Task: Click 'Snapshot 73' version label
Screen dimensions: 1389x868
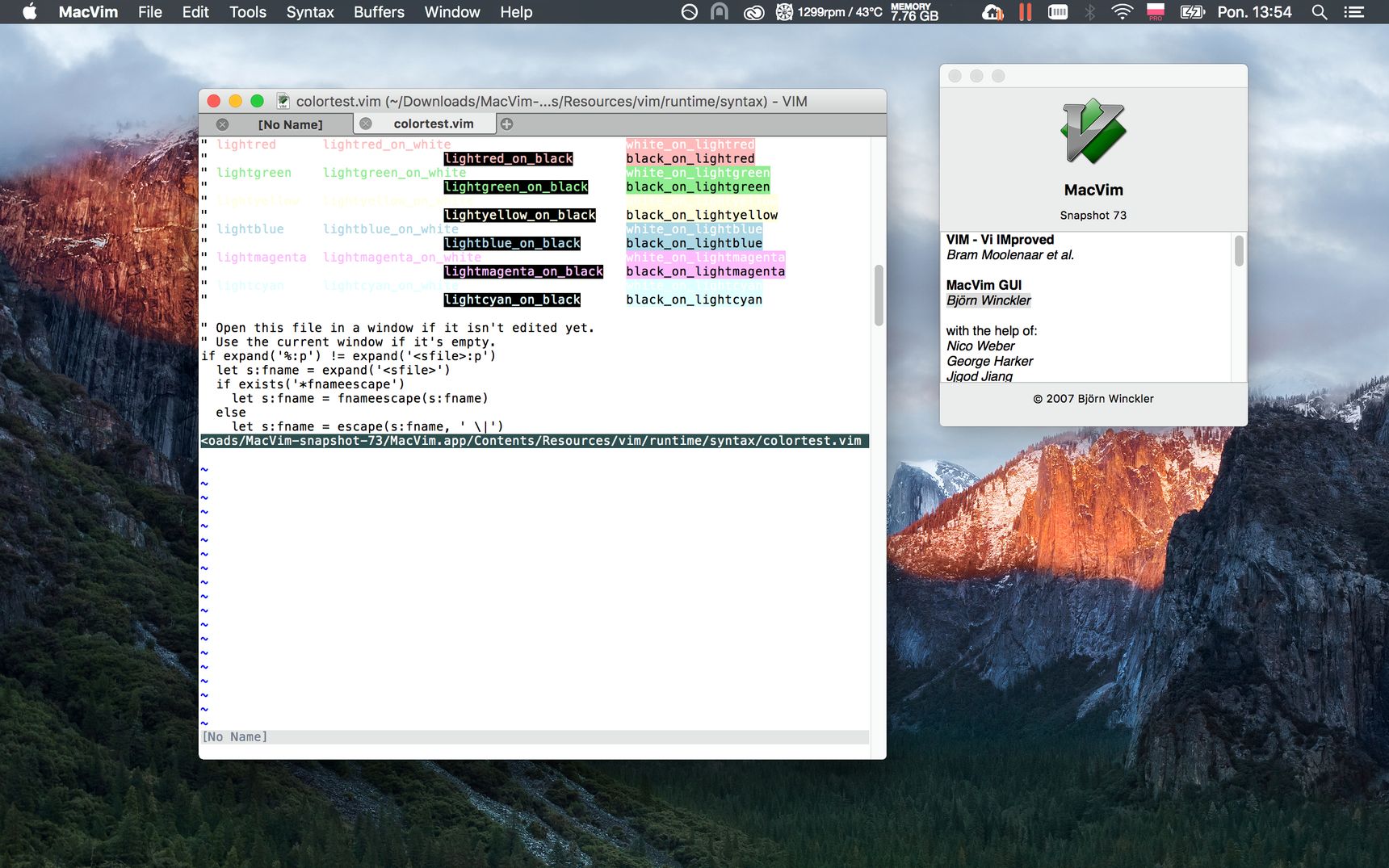Action: tap(1093, 216)
